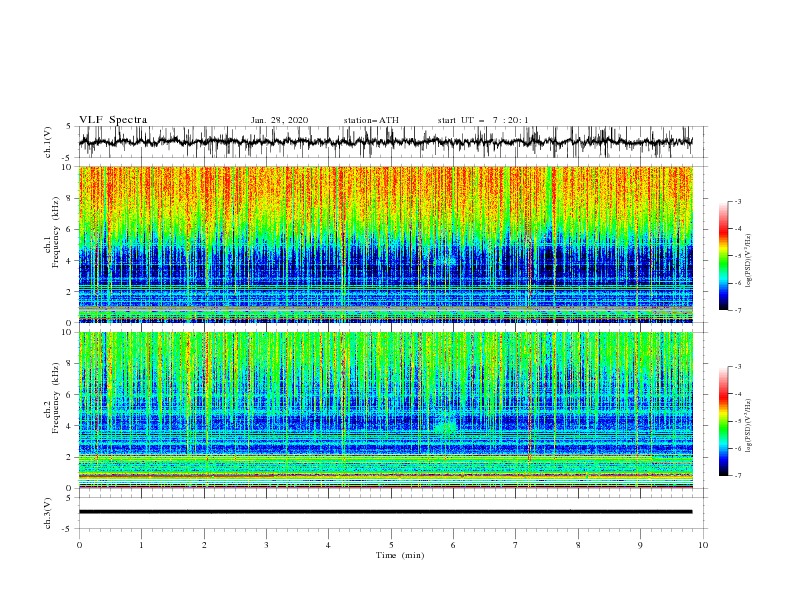Click the time axis tick label "7"
This screenshot has width=792, height=612.
(x=516, y=545)
